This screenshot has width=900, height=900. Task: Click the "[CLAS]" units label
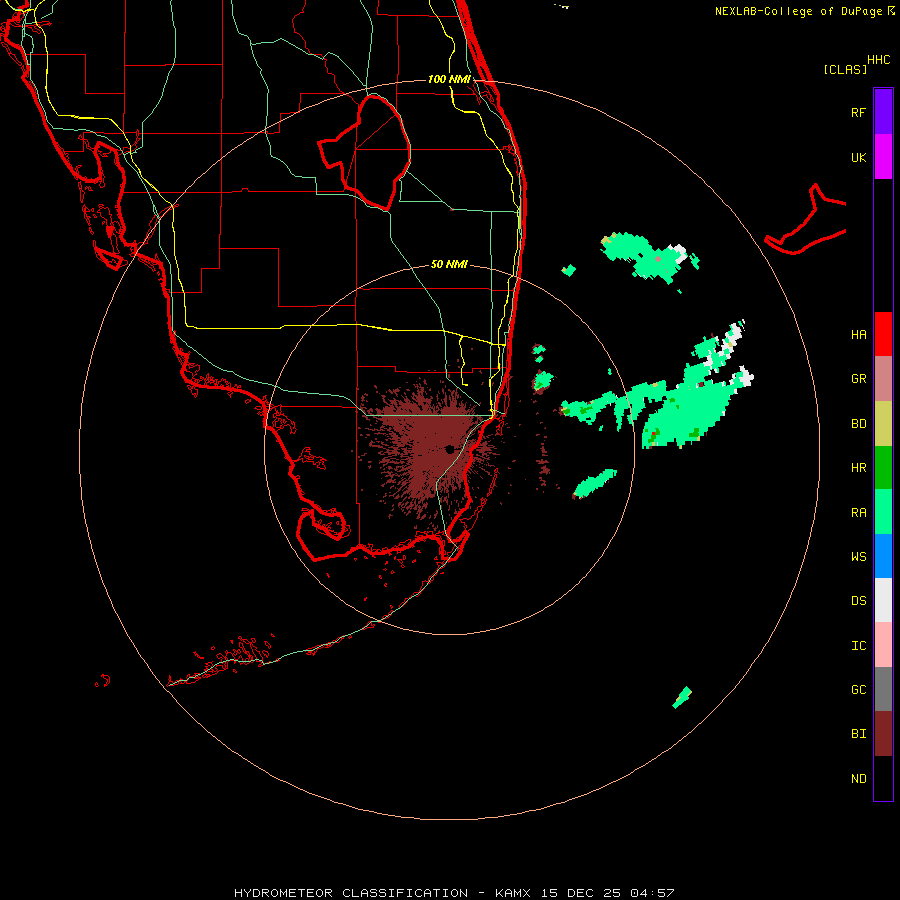[x=845, y=69]
